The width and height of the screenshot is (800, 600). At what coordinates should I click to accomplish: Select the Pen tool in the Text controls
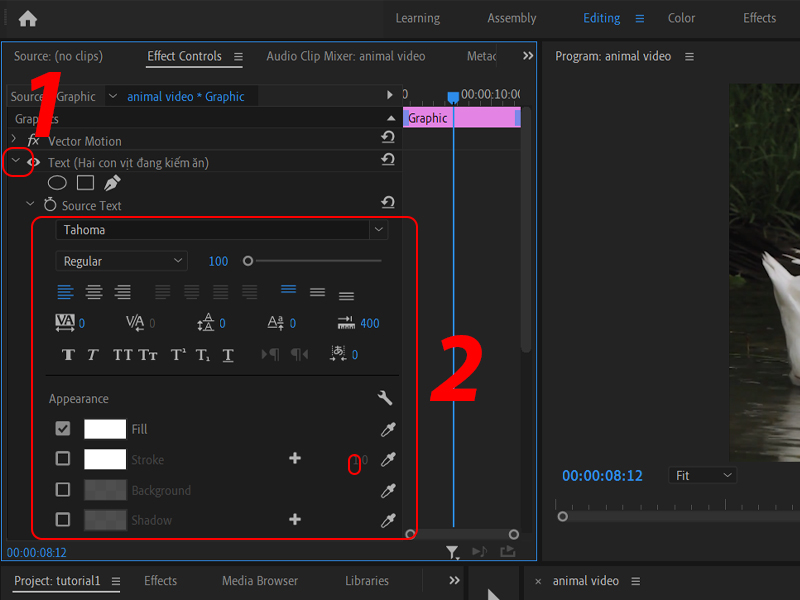[112, 182]
